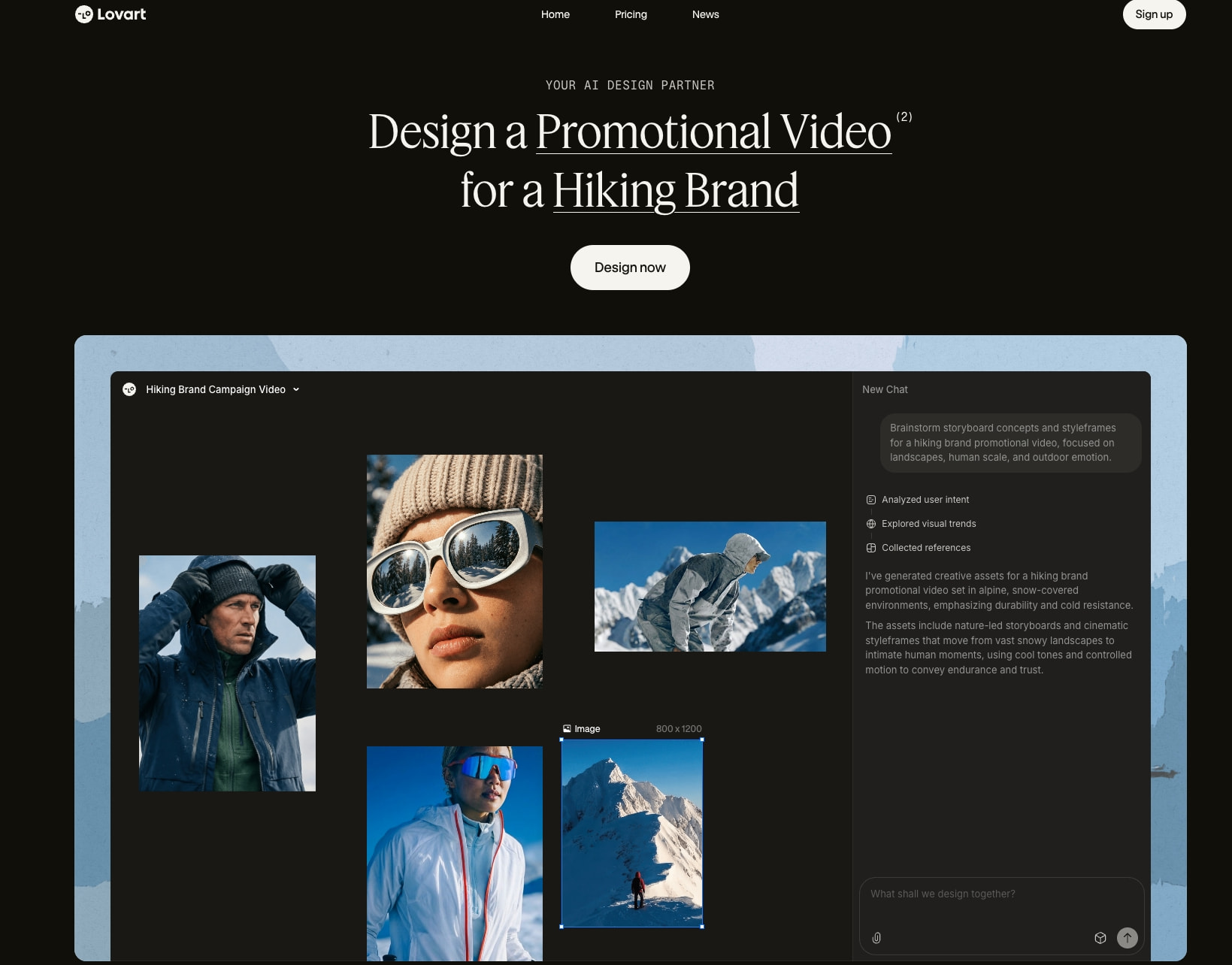Click the cube model icon in chat box
Screen dimensions: 1232x965
(1100, 938)
